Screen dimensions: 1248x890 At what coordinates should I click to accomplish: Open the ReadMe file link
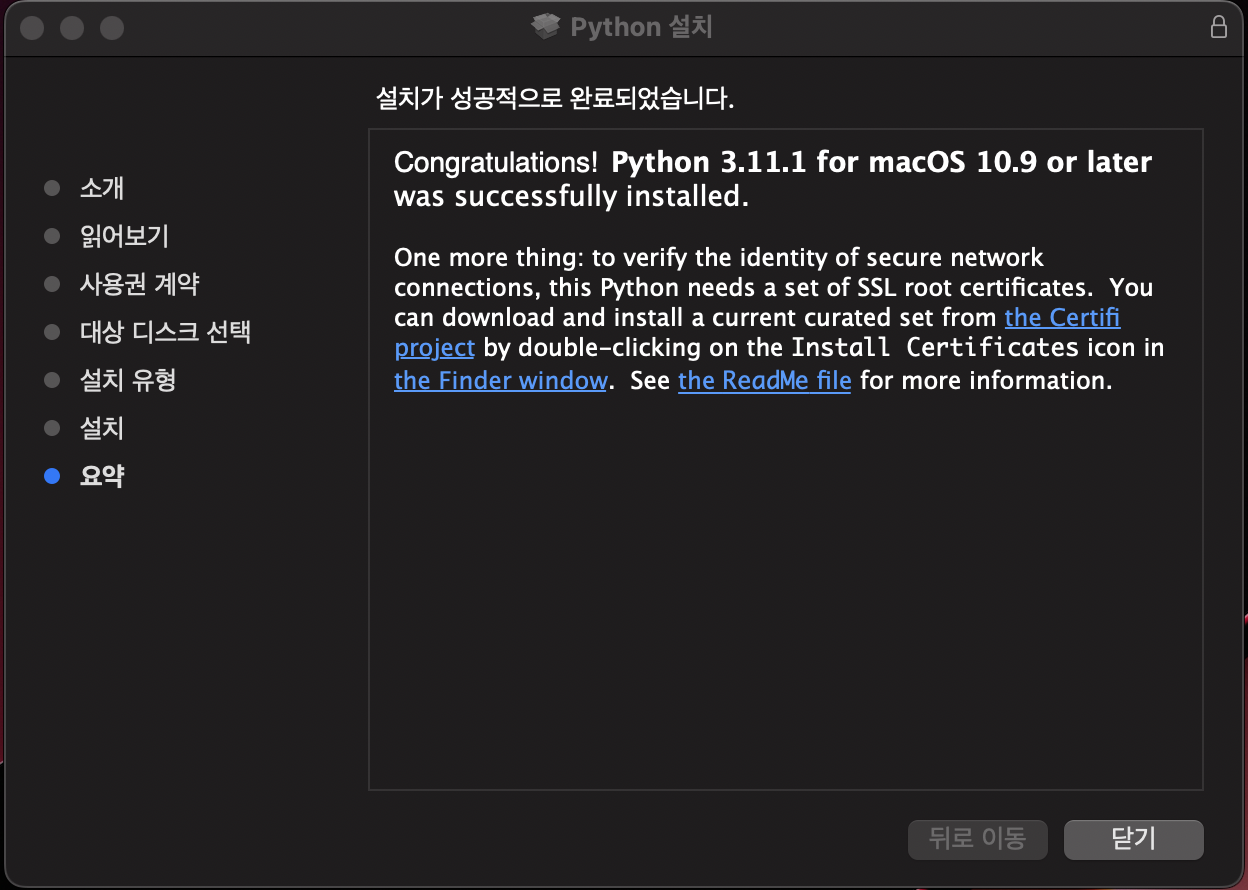764,381
